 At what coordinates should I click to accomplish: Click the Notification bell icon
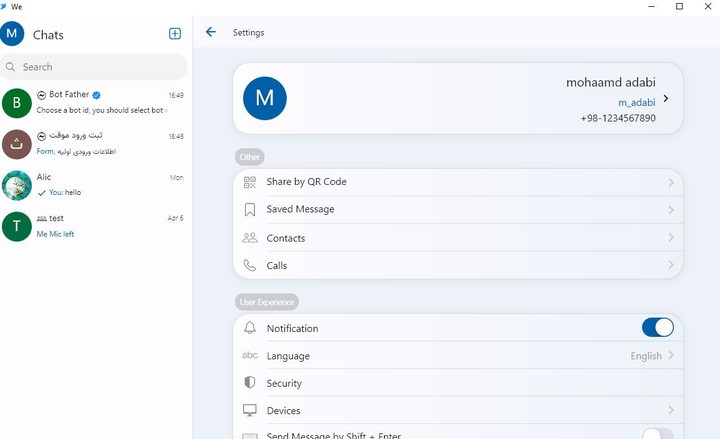coord(250,328)
